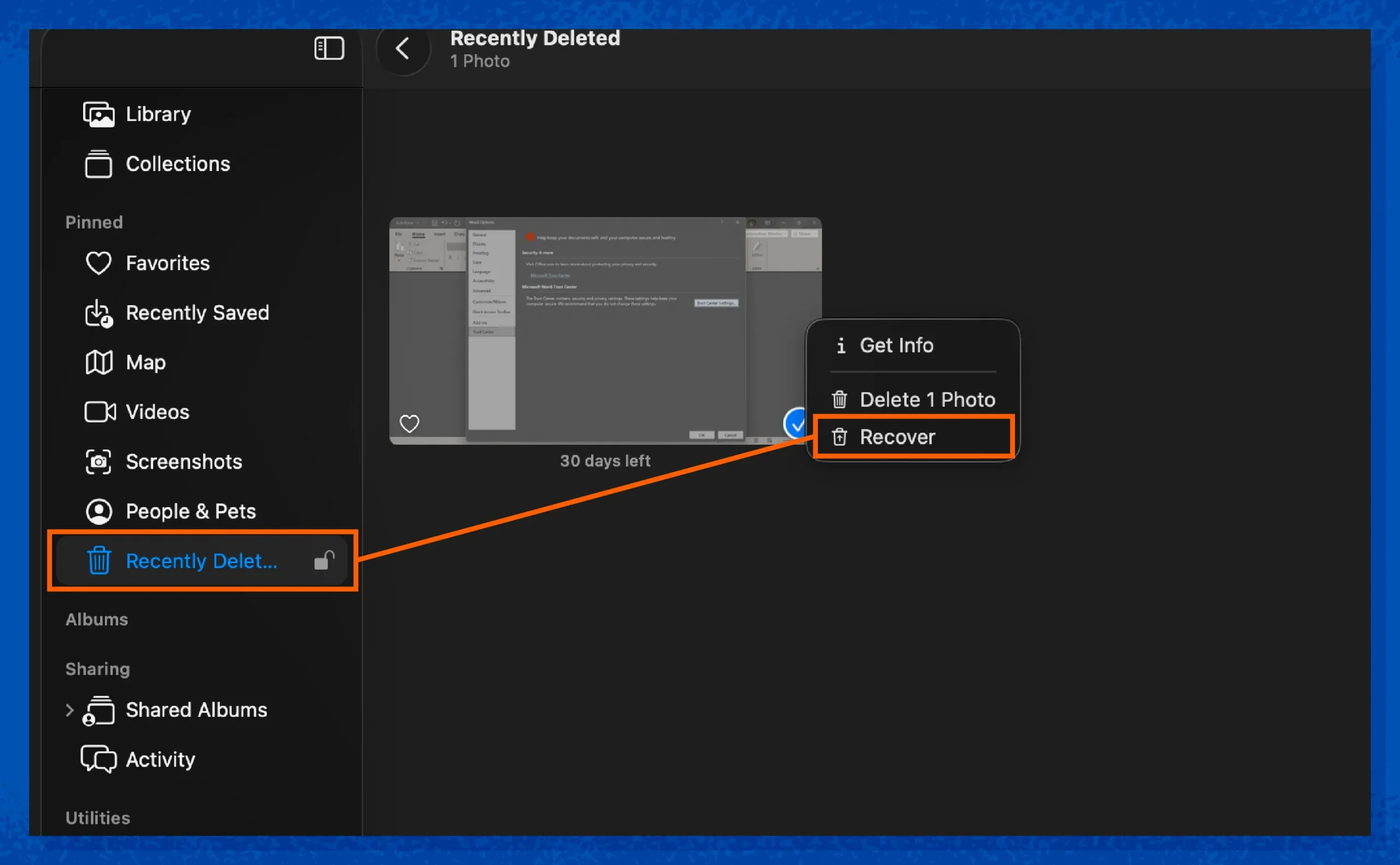Open the Map view
This screenshot has width=1400, height=865.
(145, 361)
